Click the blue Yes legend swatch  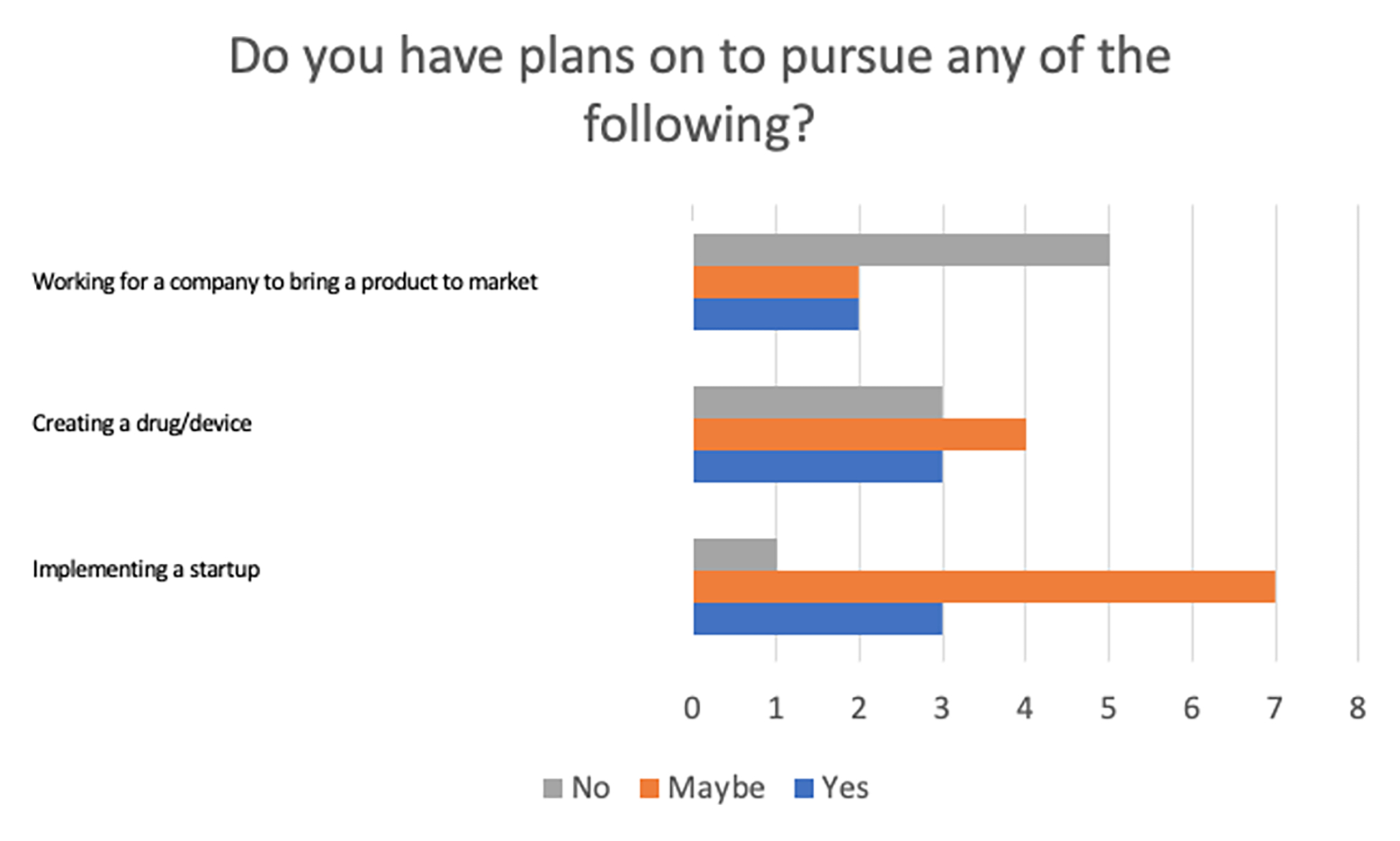(803, 789)
